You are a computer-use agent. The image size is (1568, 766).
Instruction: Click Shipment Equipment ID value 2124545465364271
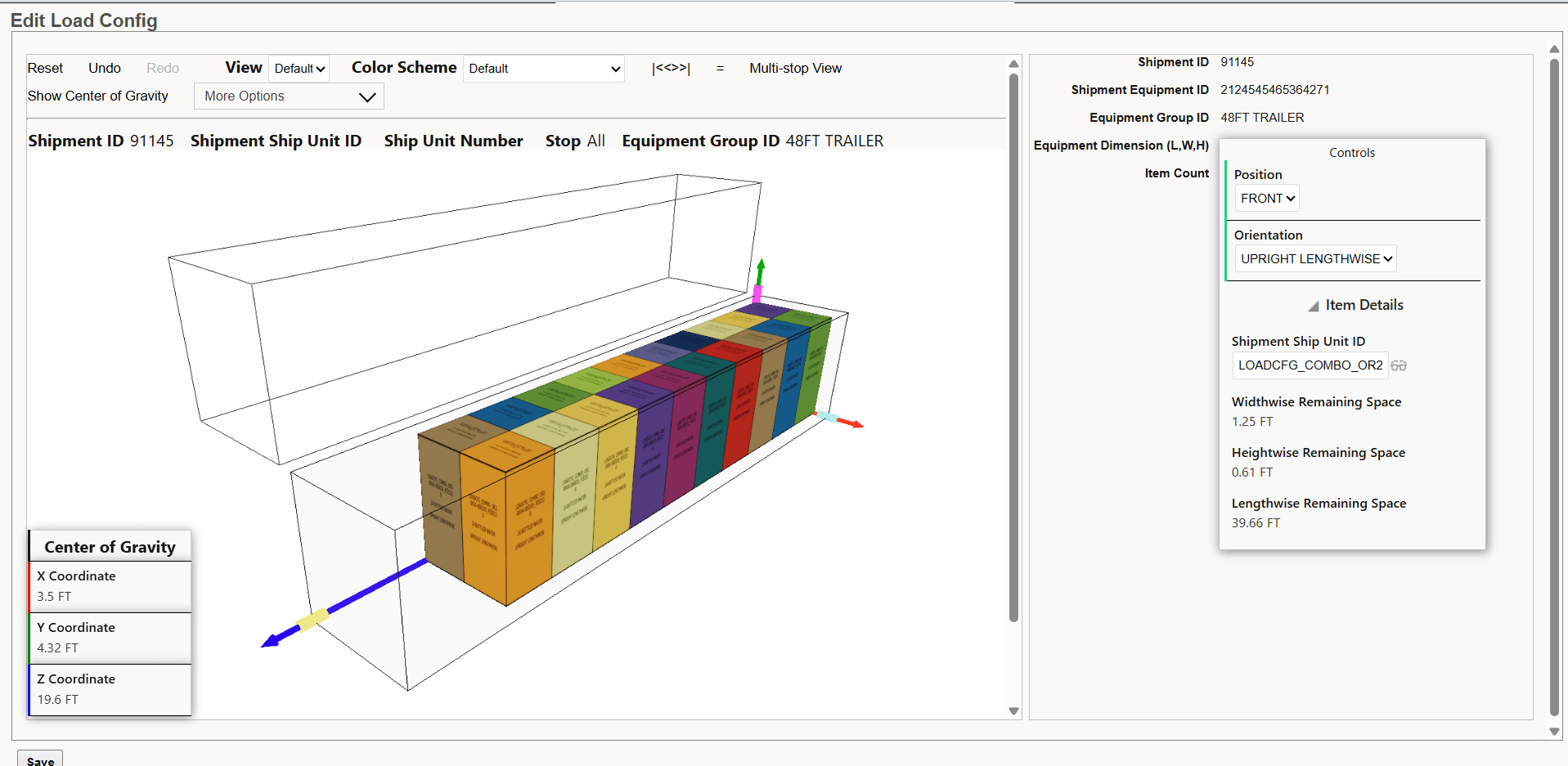click(1274, 90)
